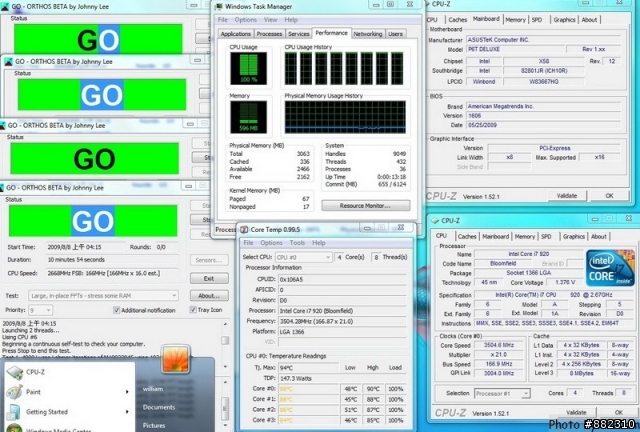
Task: Click the About button in Orthos
Action: (209, 296)
